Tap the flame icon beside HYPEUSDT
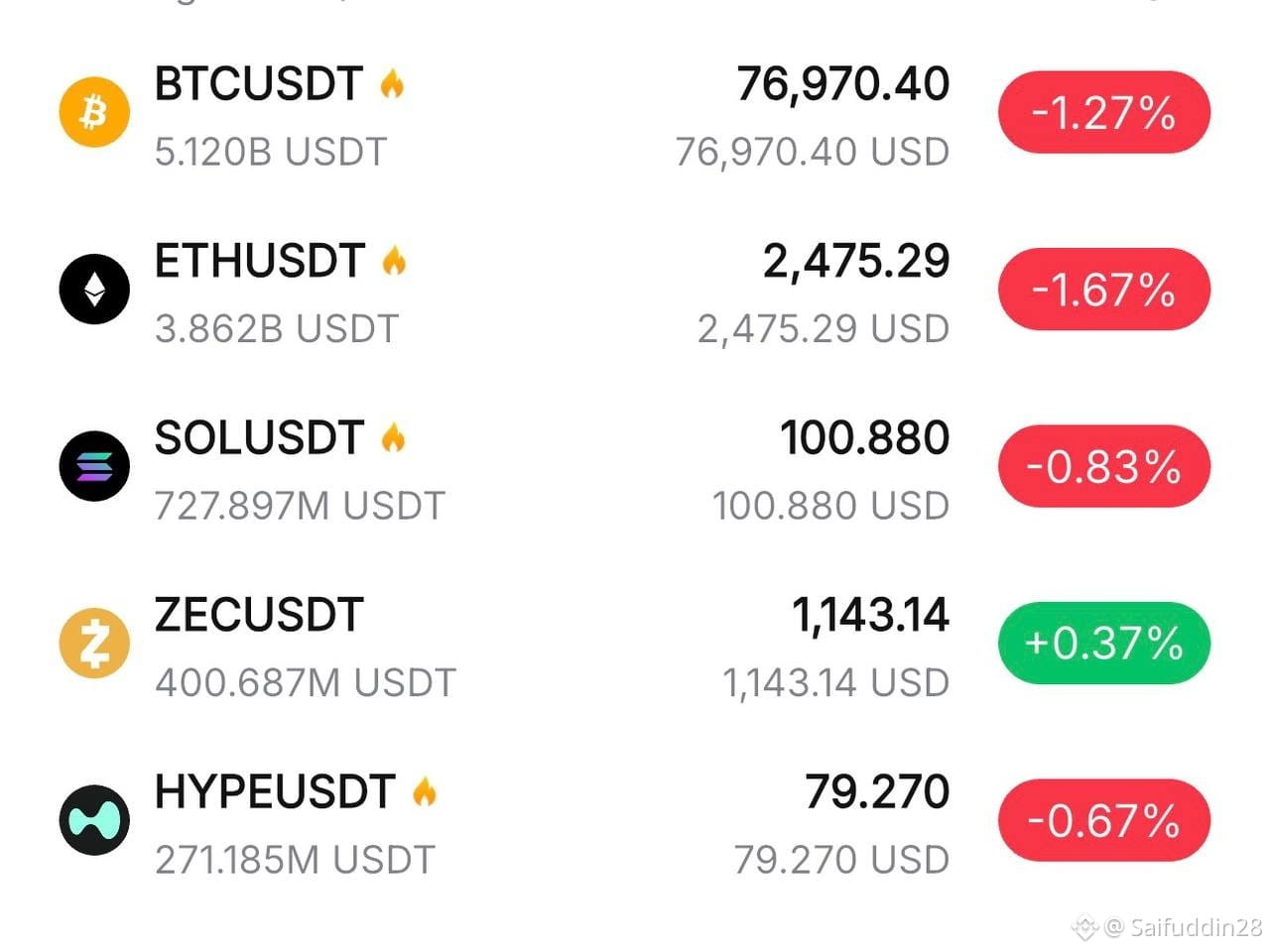Image resolution: width=1270 pixels, height=952 pixels. pyautogui.click(x=425, y=791)
